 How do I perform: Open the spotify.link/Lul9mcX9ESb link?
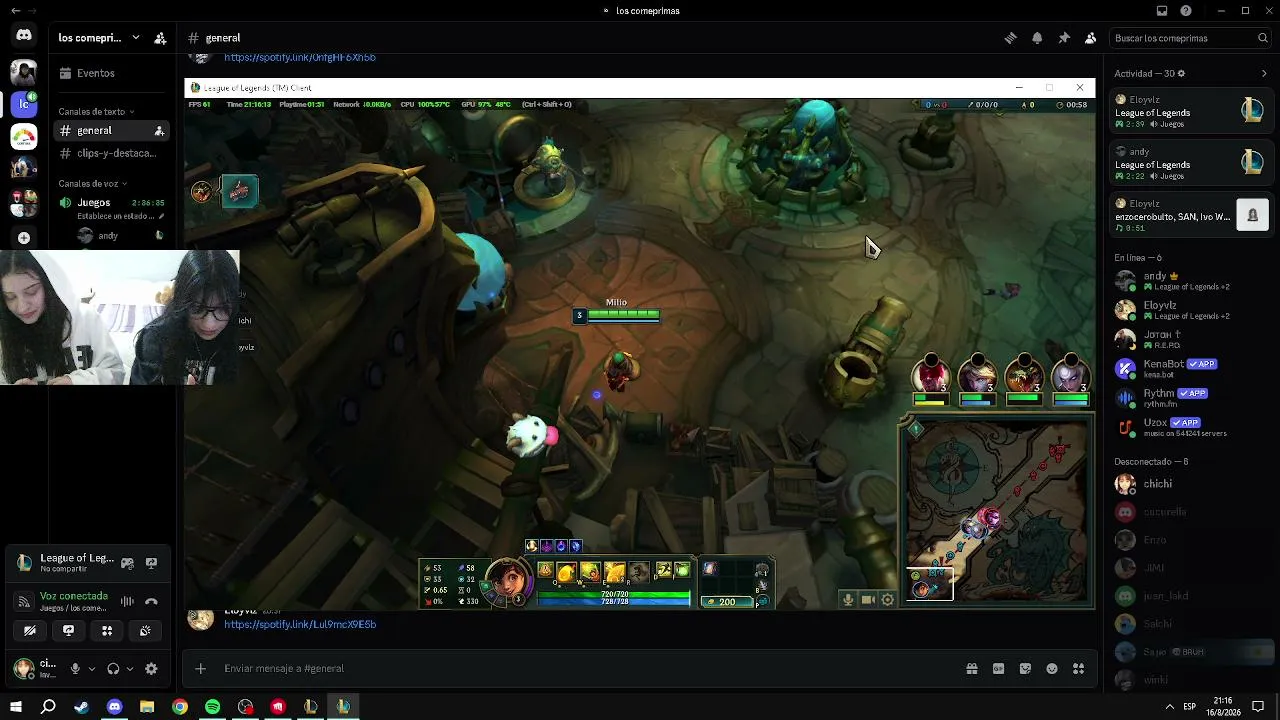coord(300,624)
